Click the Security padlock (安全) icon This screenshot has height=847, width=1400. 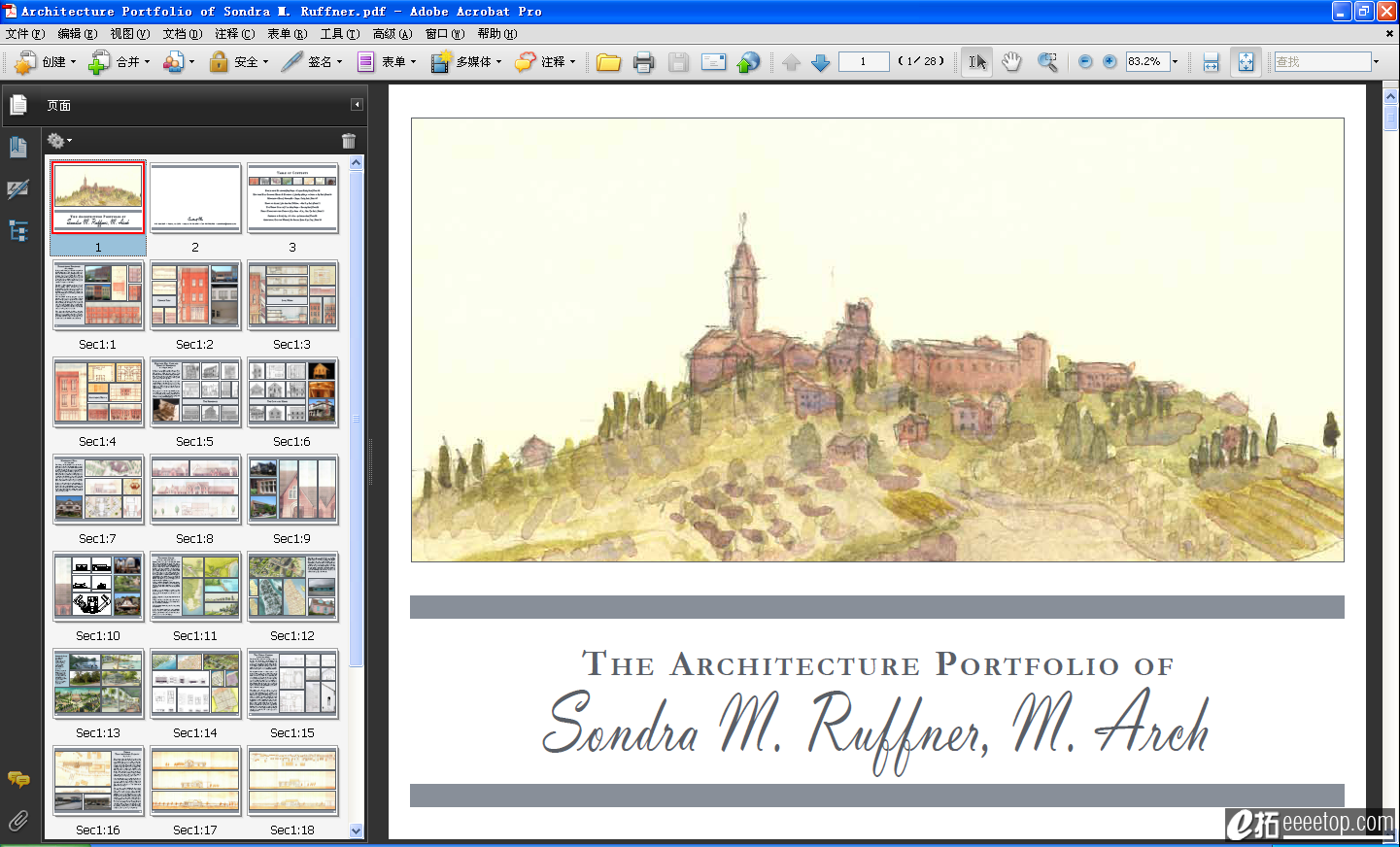[x=220, y=62]
